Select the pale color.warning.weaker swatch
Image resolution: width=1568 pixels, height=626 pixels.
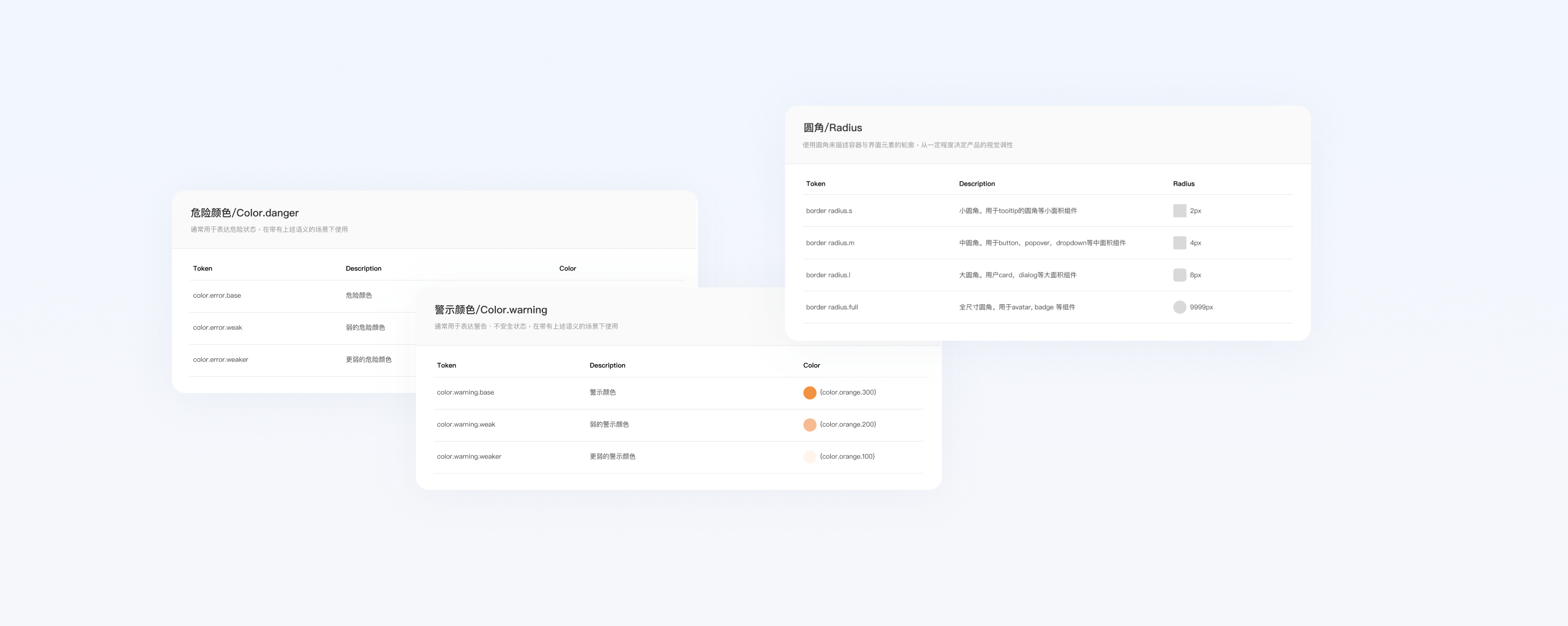[810, 456]
